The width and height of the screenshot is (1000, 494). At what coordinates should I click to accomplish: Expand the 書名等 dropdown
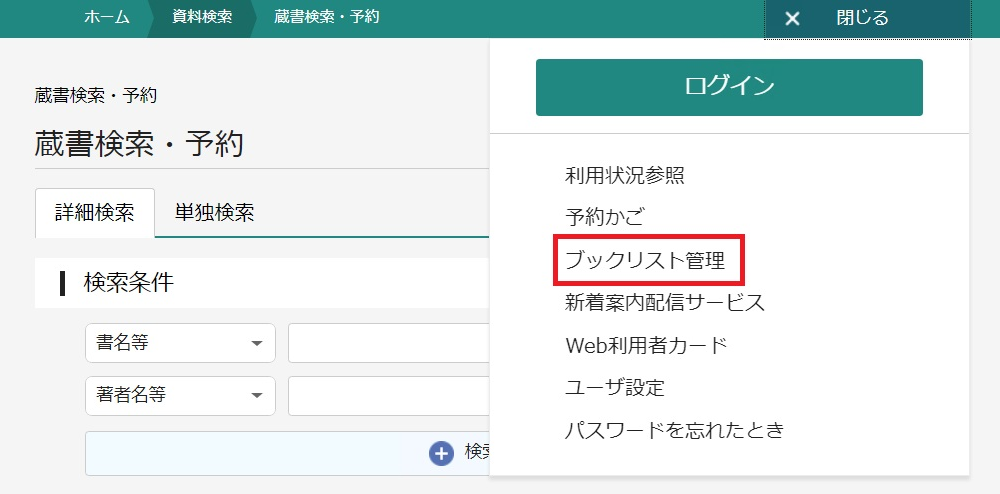(x=180, y=343)
